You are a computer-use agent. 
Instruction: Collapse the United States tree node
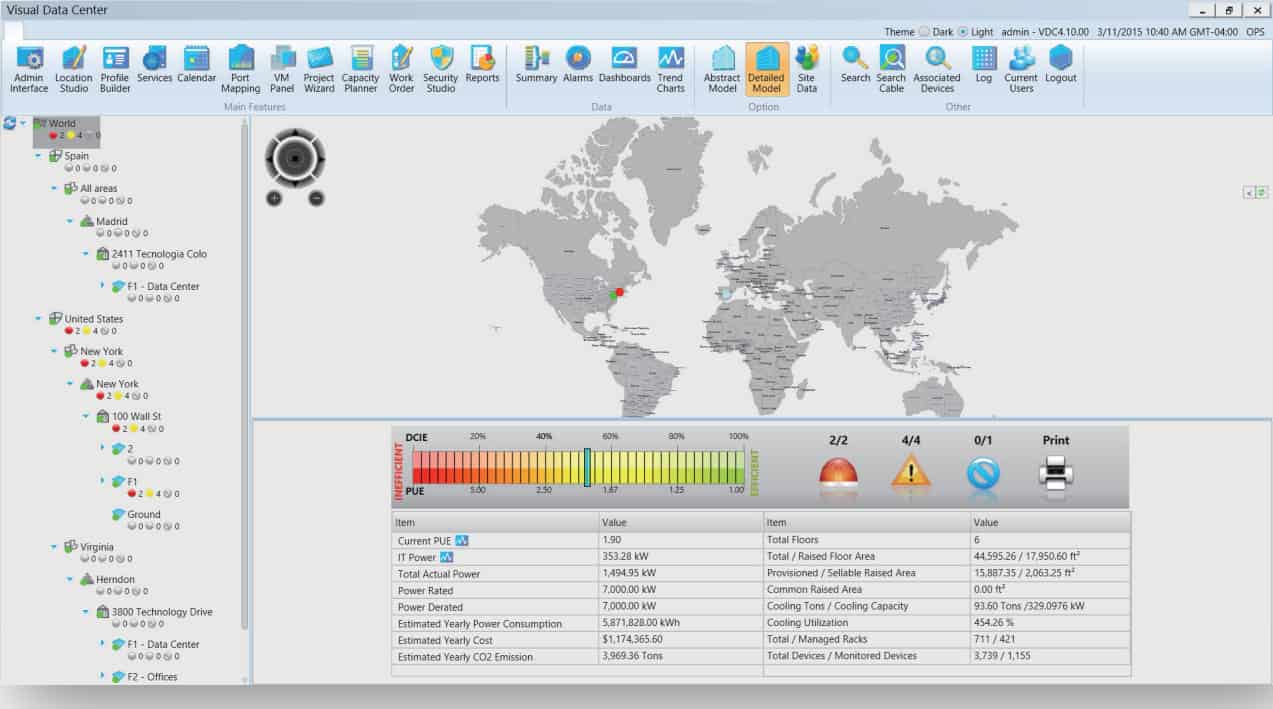39,319
